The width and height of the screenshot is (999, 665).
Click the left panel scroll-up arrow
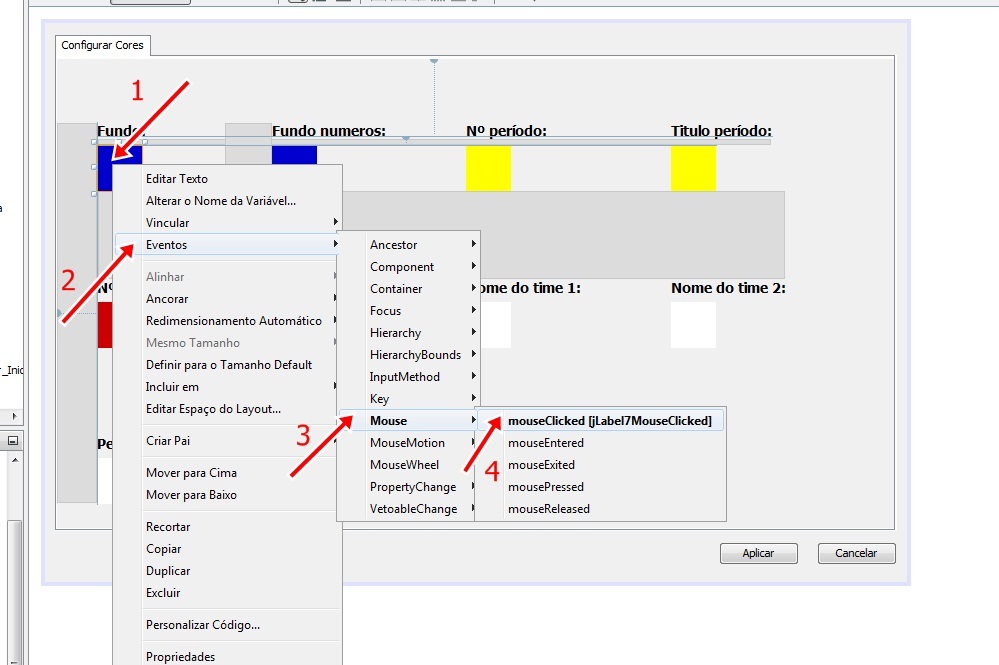pyautogui.click(x=15, y=459)
